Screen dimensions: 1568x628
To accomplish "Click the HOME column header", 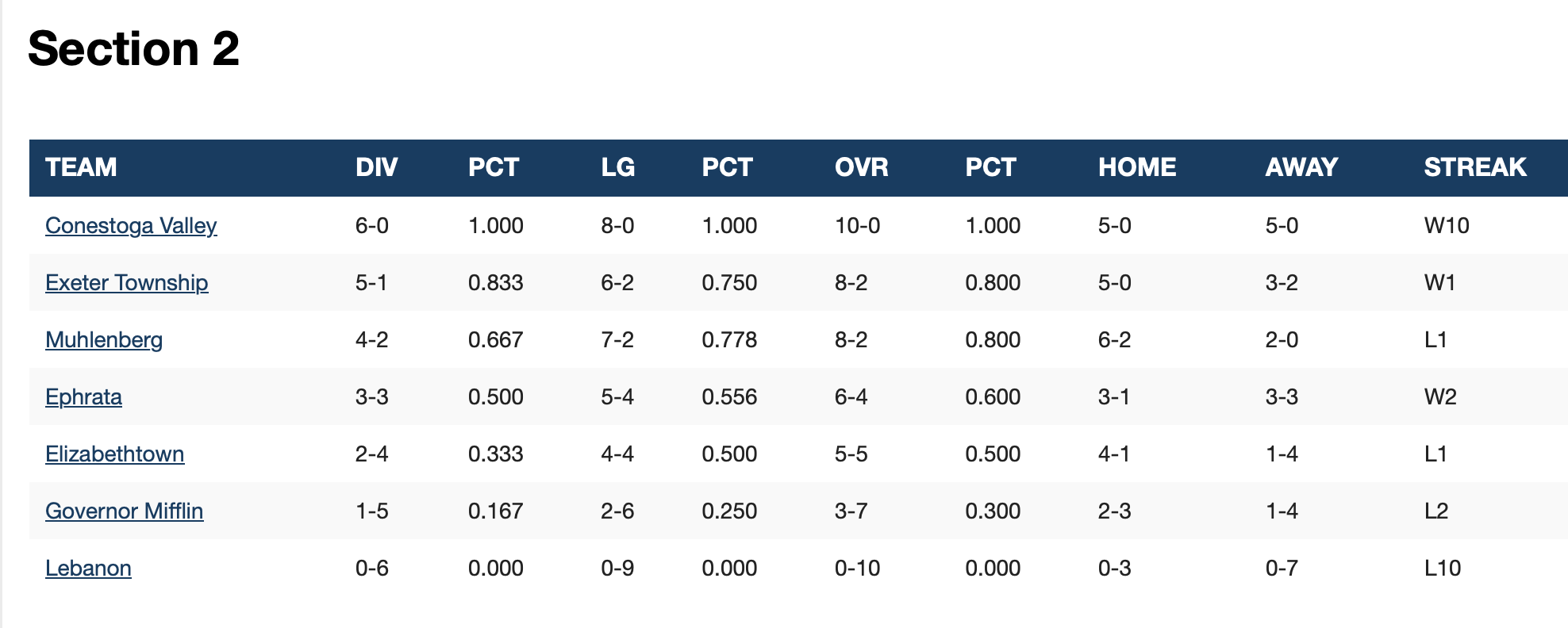I will pos(1136,167).
